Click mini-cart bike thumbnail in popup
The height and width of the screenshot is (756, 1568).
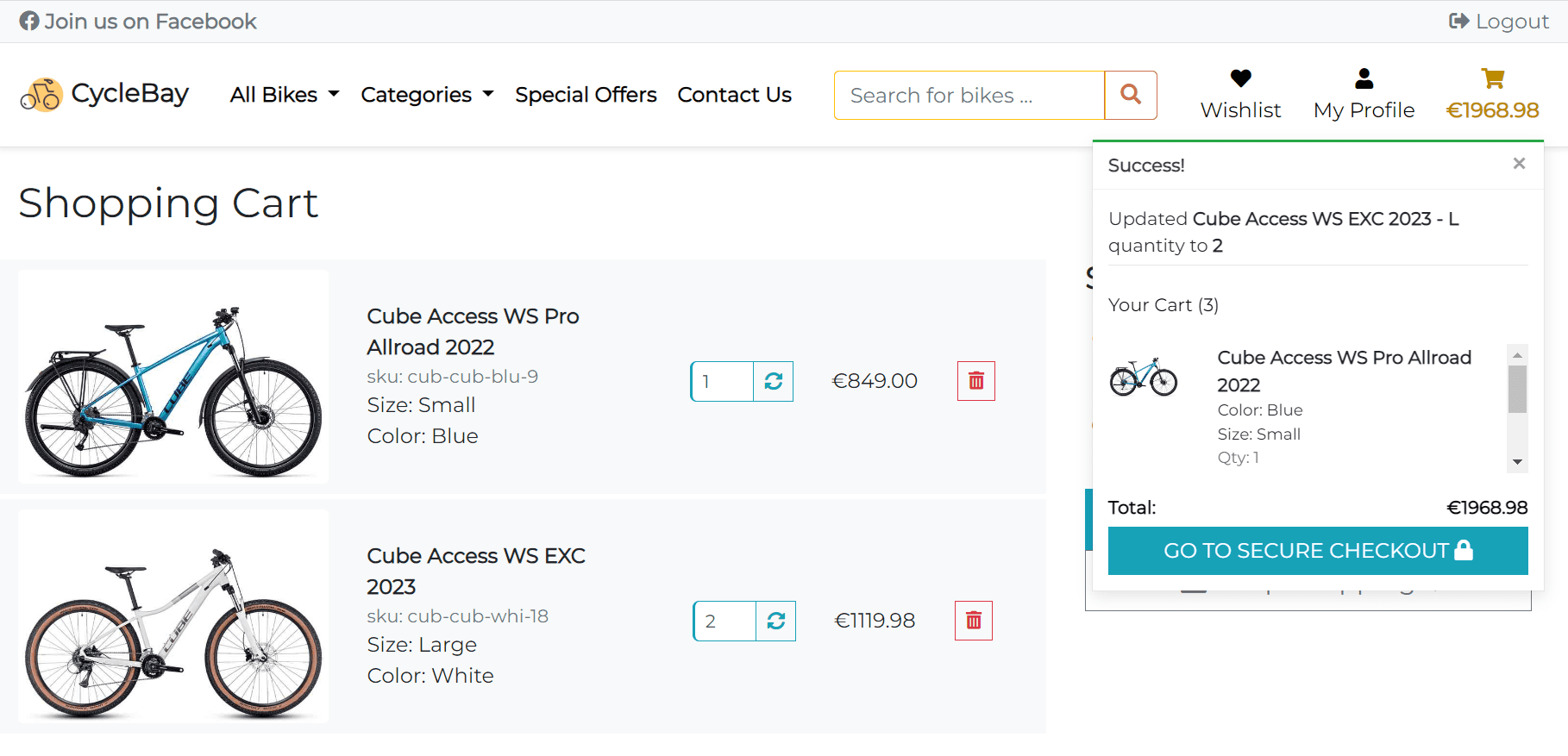[x=1144, y=377]
